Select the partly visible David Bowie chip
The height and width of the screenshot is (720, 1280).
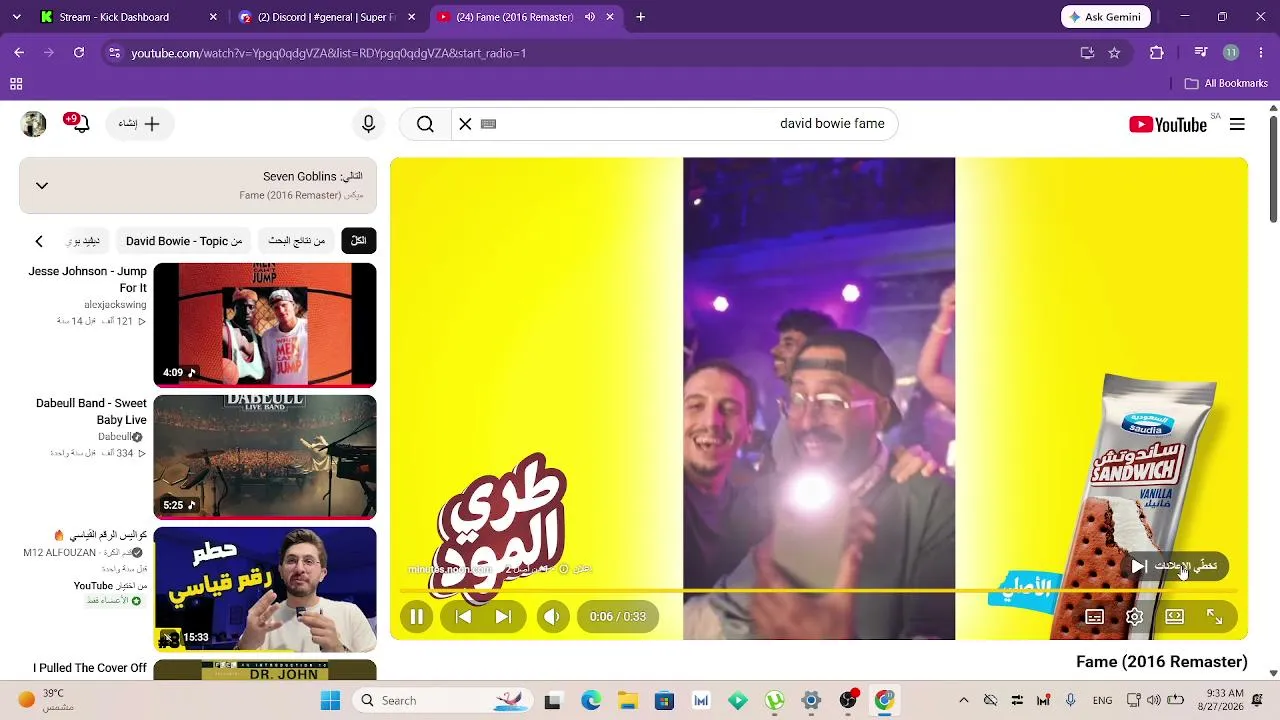coord(84,241)
